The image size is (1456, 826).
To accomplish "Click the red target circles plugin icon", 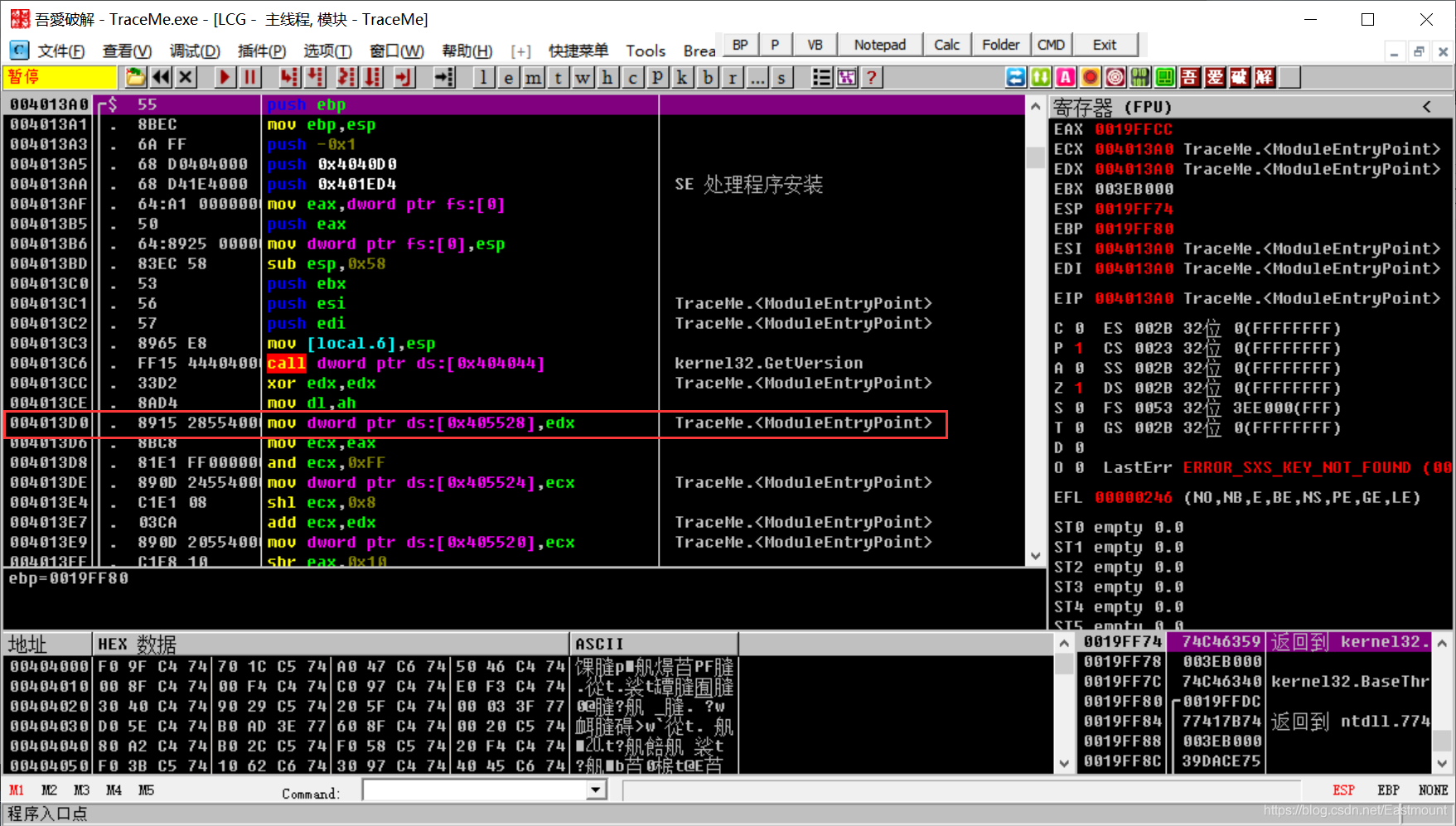I will (1115, 78).
